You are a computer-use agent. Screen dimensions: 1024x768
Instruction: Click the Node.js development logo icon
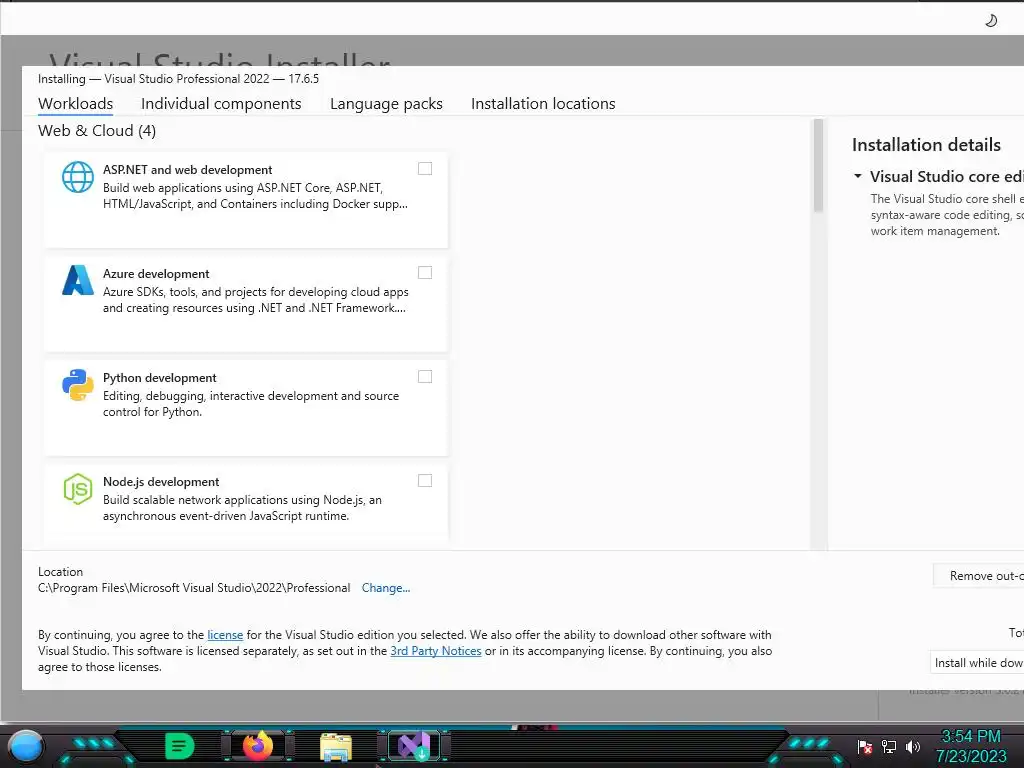[78, 489]
